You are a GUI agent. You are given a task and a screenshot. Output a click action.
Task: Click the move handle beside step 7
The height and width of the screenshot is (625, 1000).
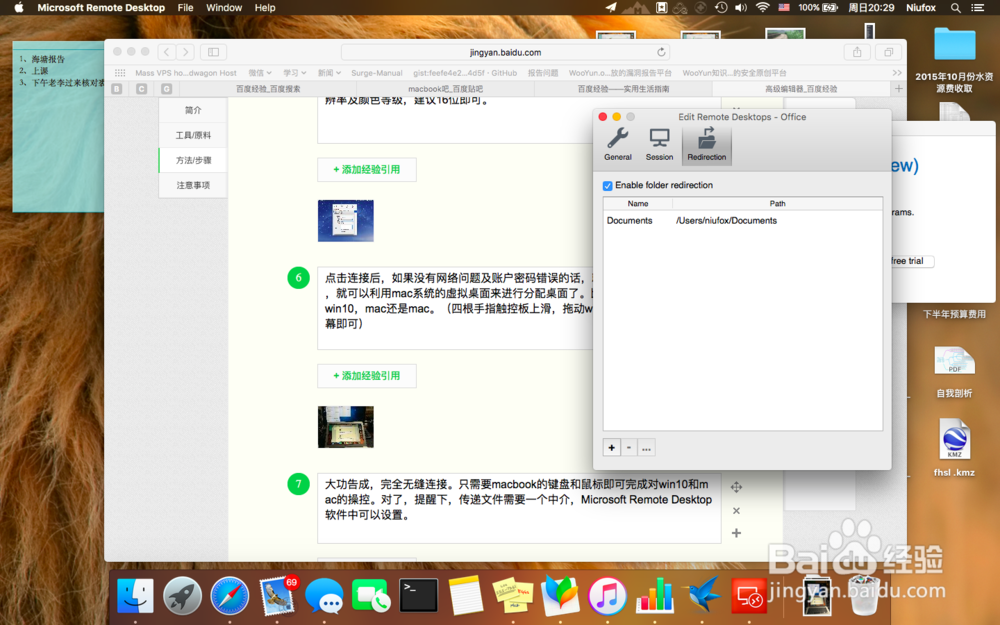tap(736, 487)
